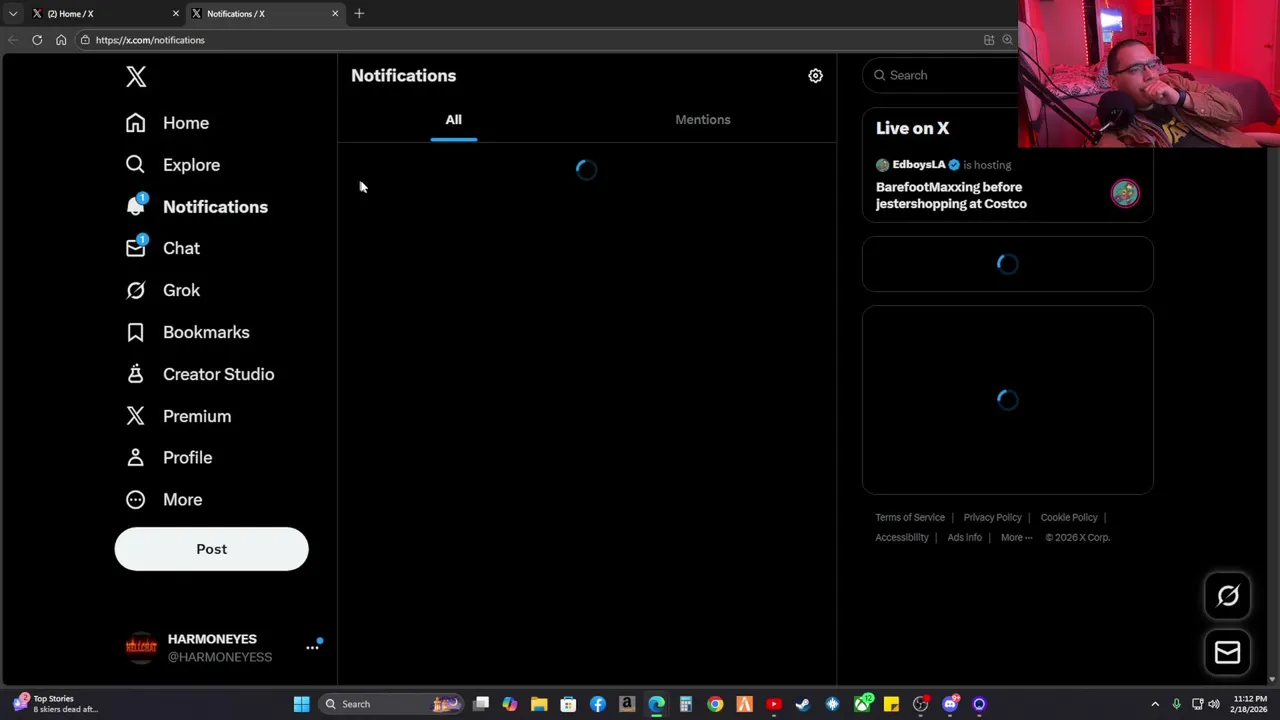
Task: Reload the page
Action: [x=37, y=40]
